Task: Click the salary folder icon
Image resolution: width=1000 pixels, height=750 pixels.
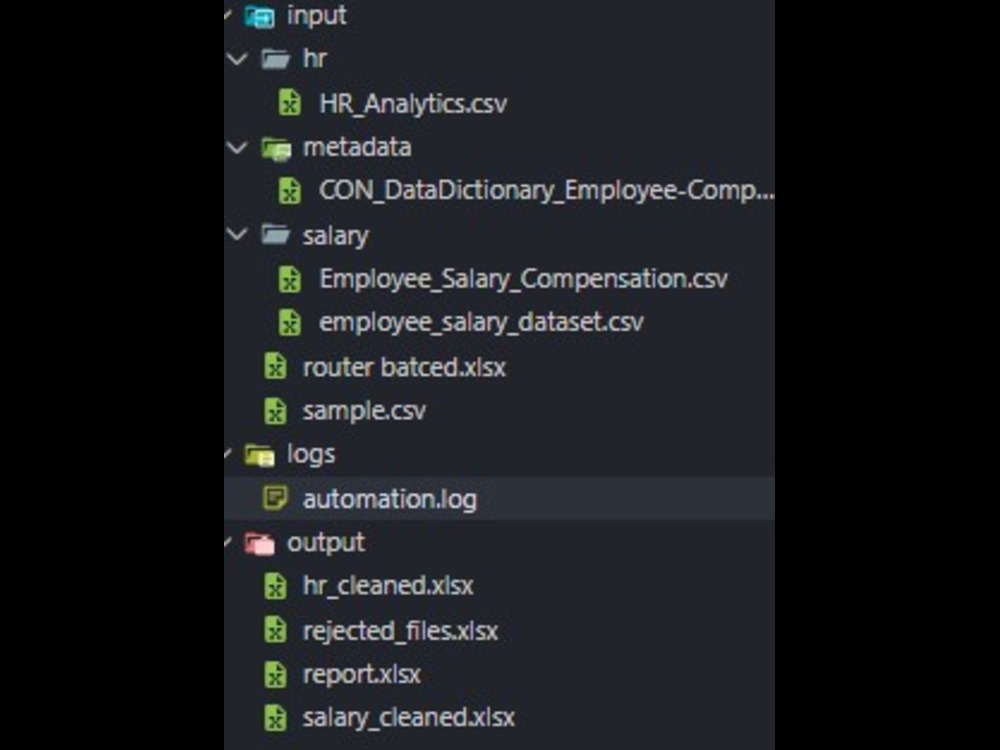Action: (x=276, y=235)
